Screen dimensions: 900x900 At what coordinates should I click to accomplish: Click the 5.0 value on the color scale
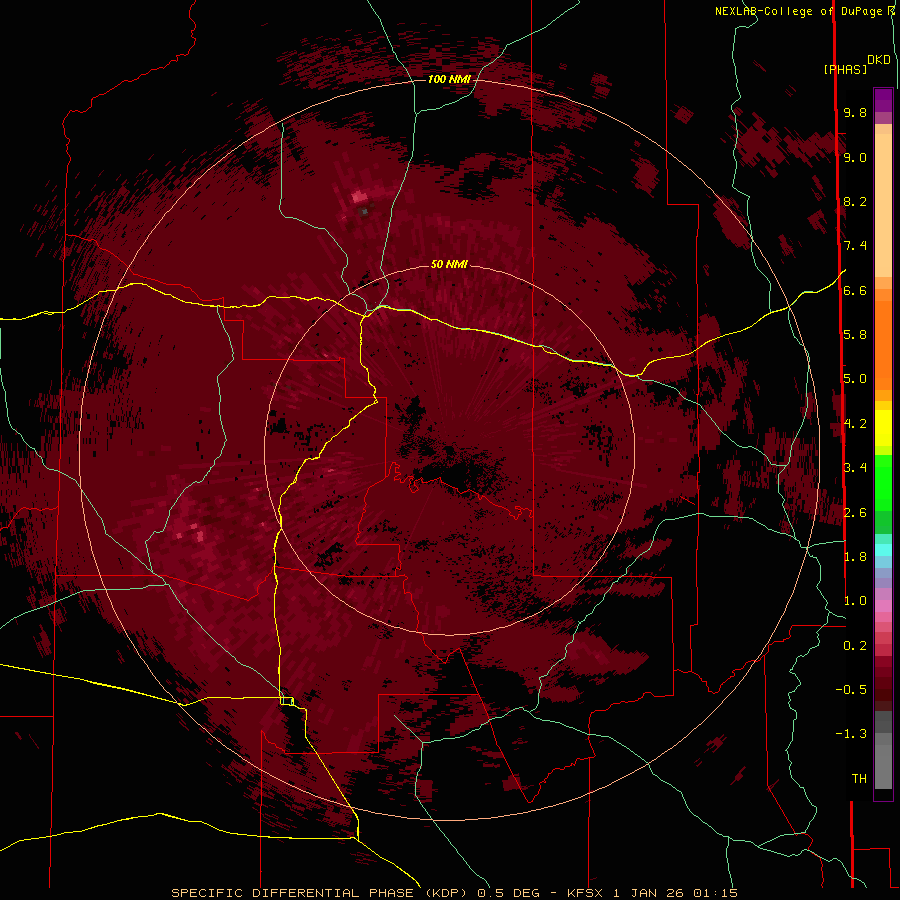(x=855, y=379)
